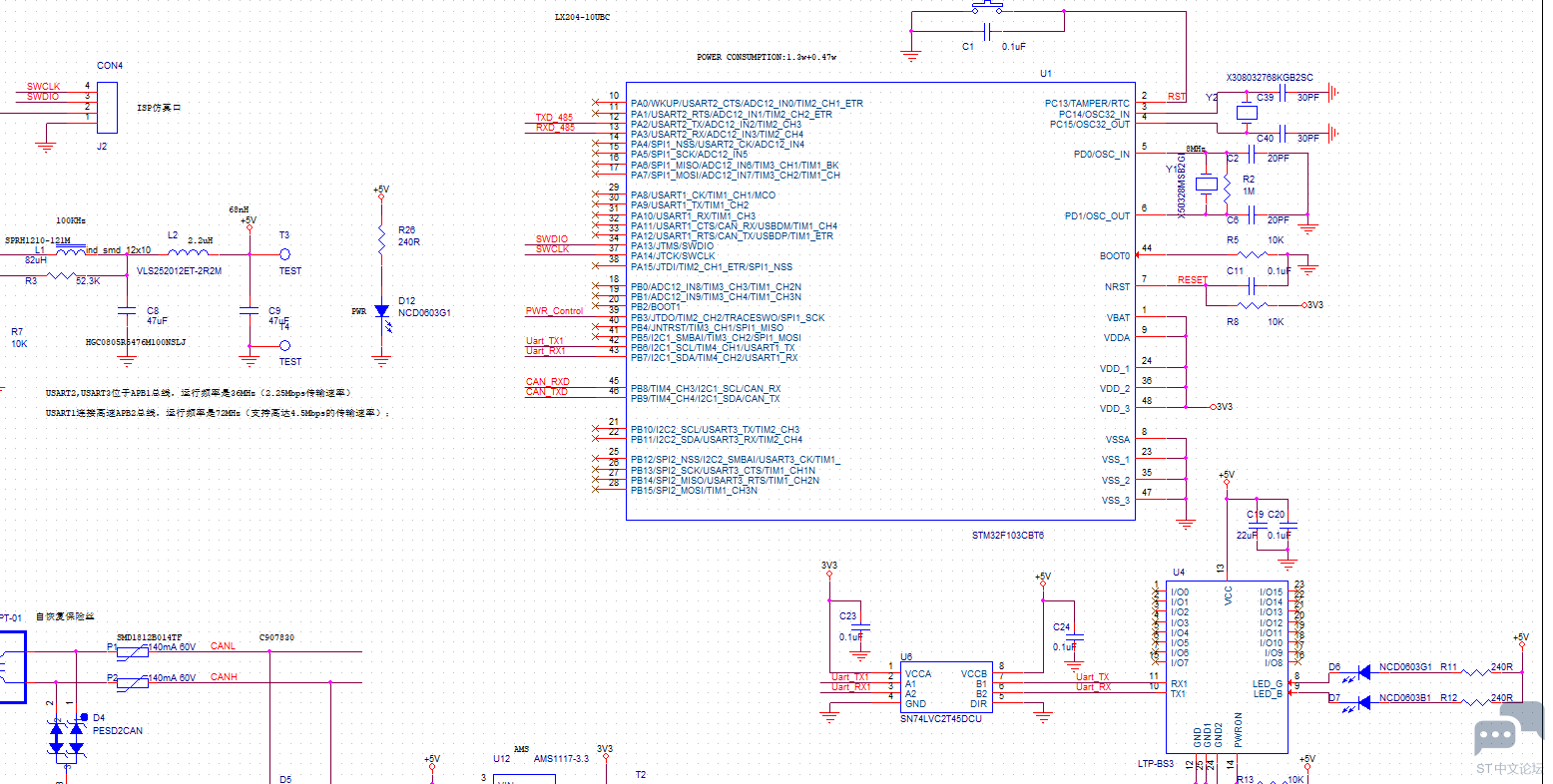Select the PWR_Control net label

tap(554, 311)
